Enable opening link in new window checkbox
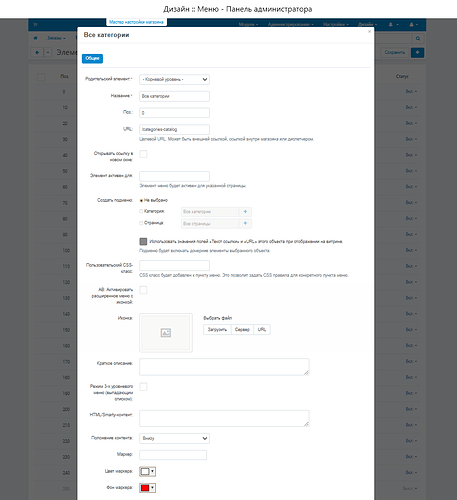Image resolution: width=457 pixels, height=500 pixels. pyautogui.click(x=143, y=154)
